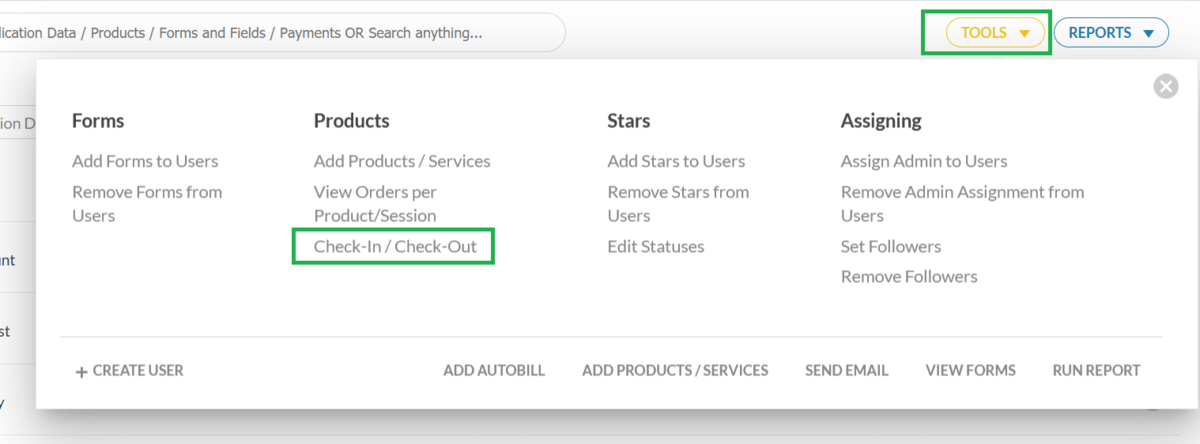This screenshot has height=444, width=1200.
Task: Click Remove Admin Assignment from Users
Action: click(x=962, y=203)
